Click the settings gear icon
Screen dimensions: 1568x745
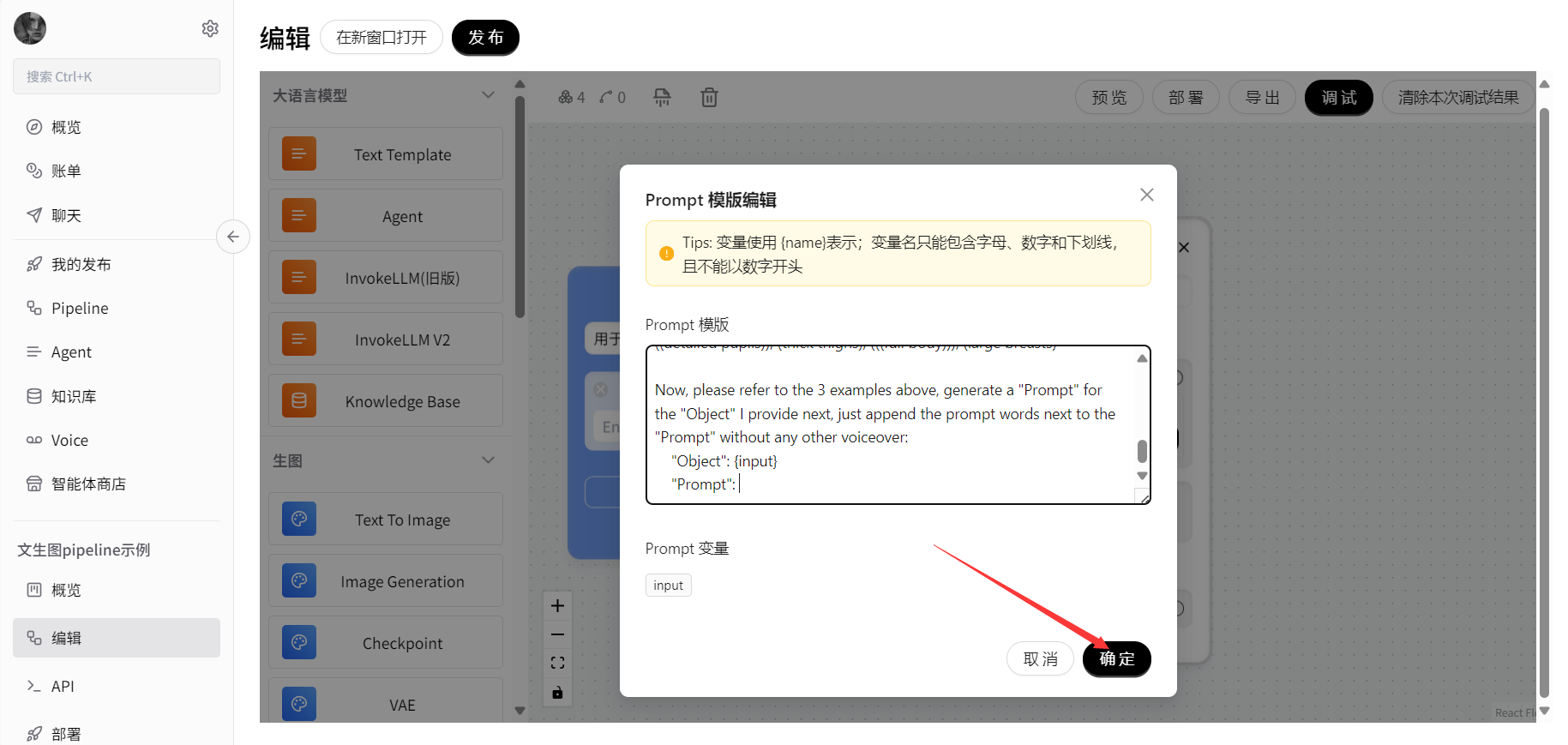click(x=210, y=29)
